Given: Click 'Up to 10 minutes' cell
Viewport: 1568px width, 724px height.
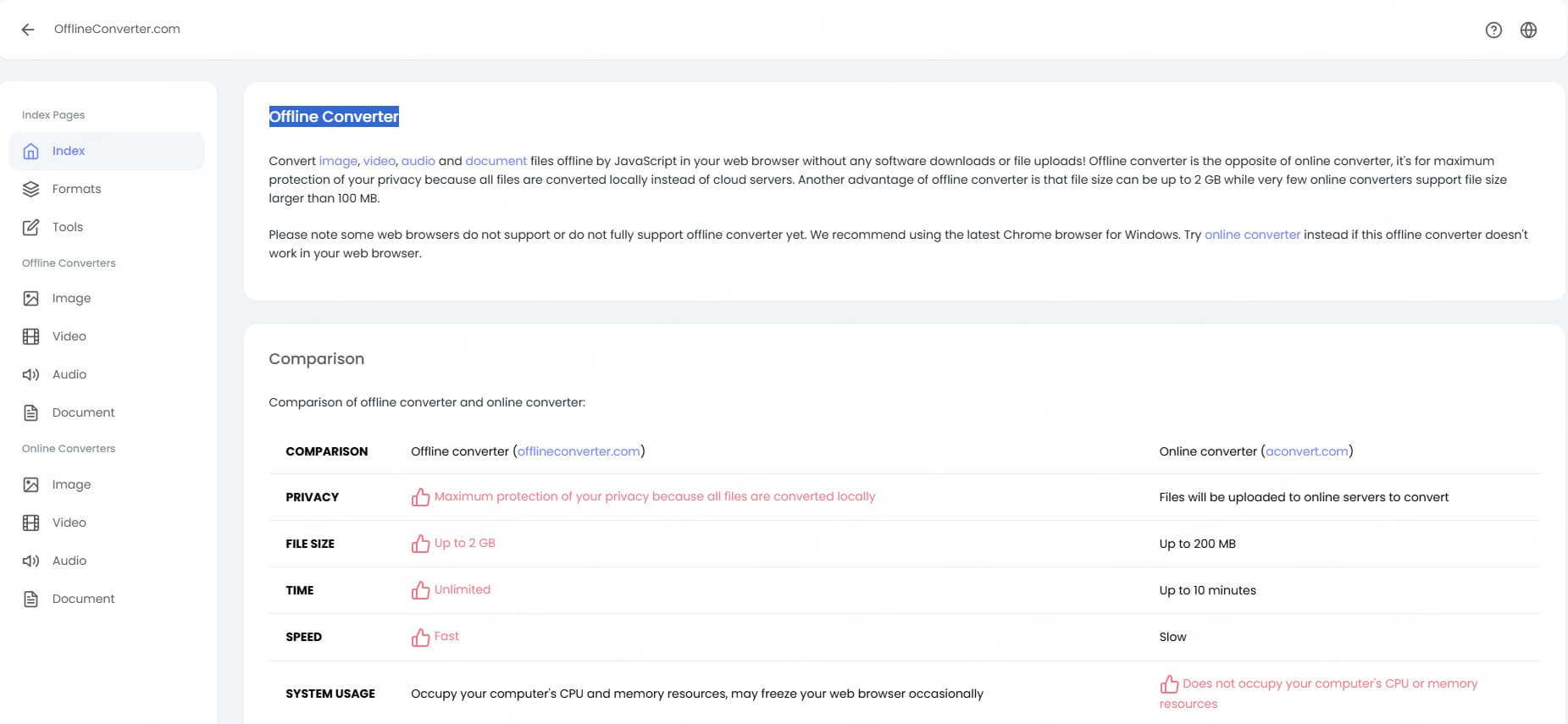Looking at the screenshot, I should (1207, 590).
